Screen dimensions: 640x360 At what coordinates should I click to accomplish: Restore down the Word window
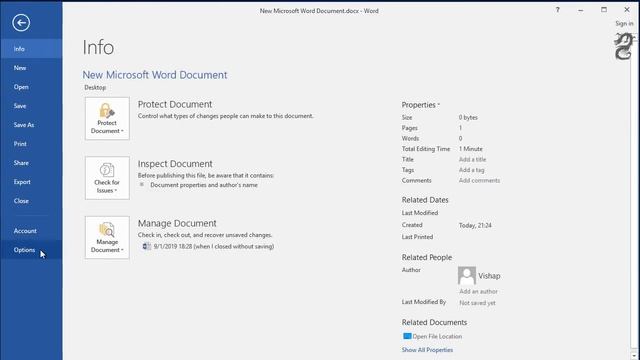(x=604, y=10)
